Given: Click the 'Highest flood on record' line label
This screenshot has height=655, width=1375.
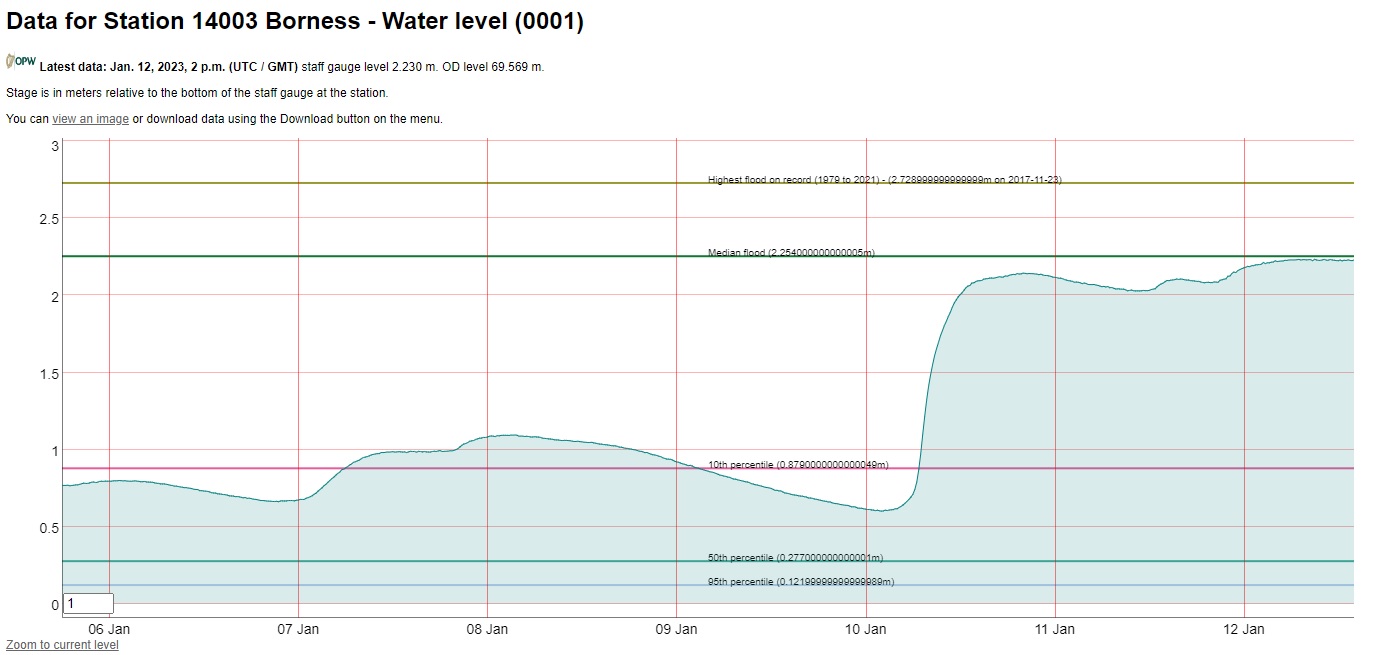Looking at the screenshot, I should tap(884, 180).
